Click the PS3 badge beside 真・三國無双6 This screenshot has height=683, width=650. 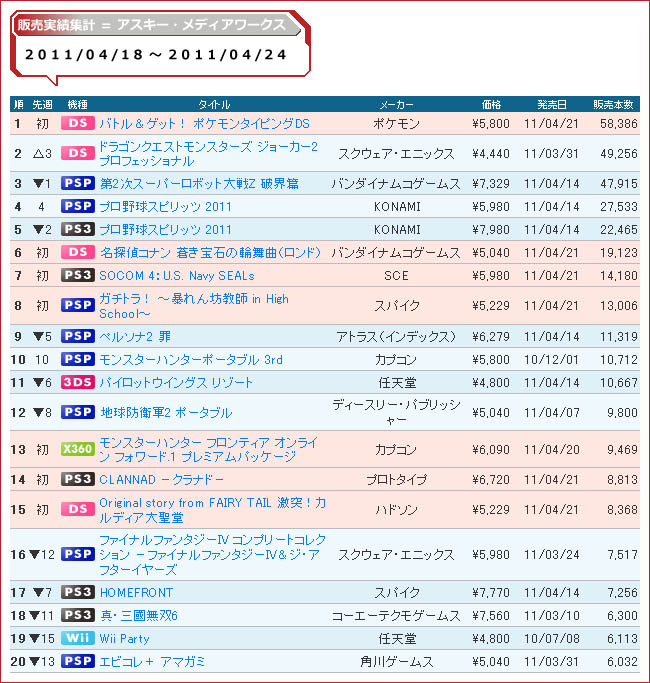pyautogui.click(x=78, y=615)
